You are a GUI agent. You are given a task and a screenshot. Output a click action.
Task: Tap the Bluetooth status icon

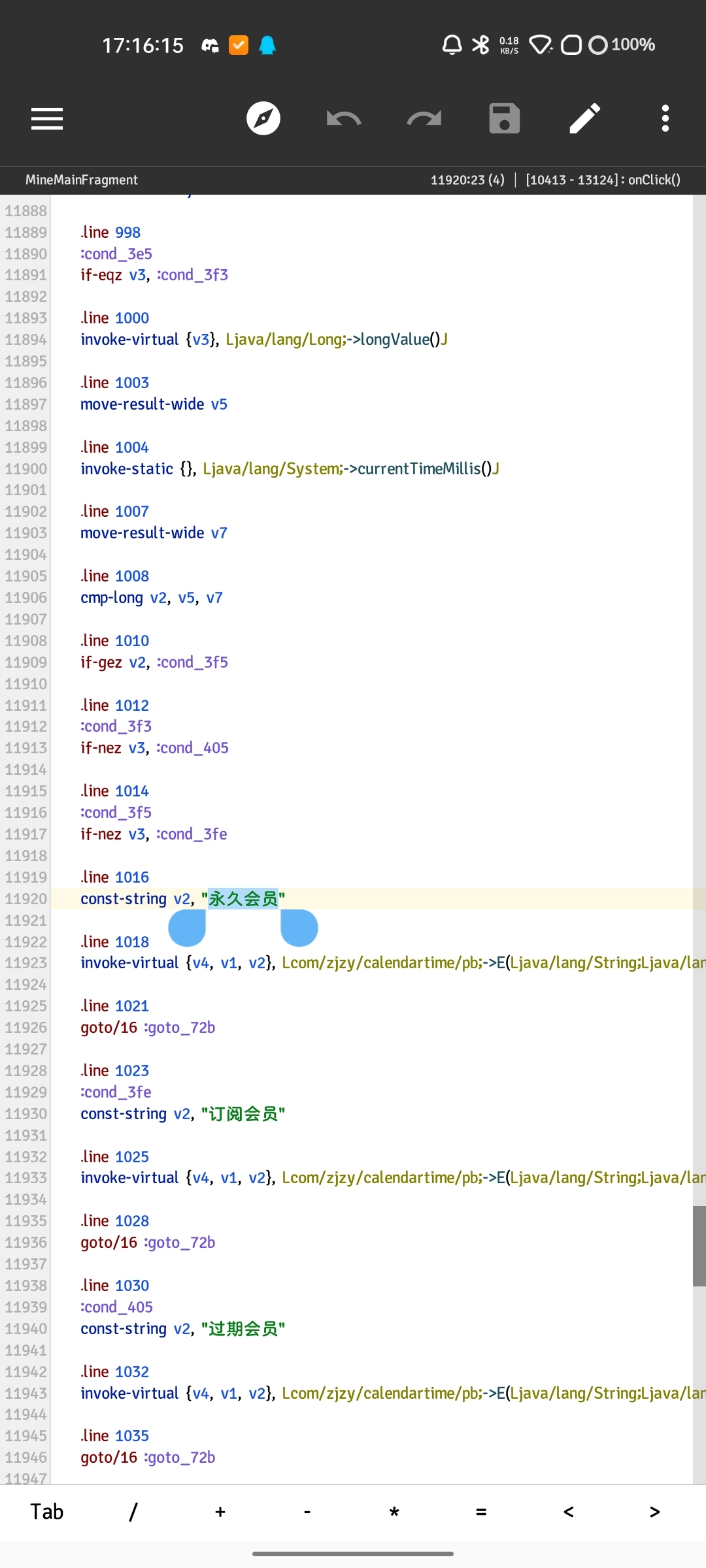pyautogui.click(x=480, y=45)
